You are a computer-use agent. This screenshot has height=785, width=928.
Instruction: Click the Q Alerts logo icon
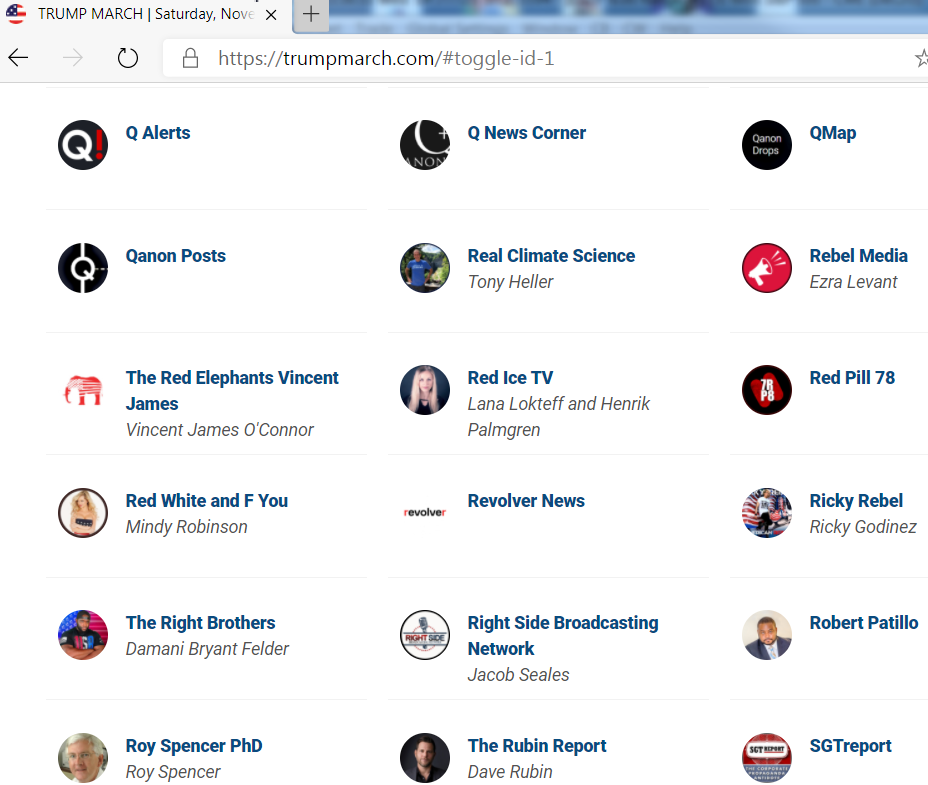coord(83,145)
